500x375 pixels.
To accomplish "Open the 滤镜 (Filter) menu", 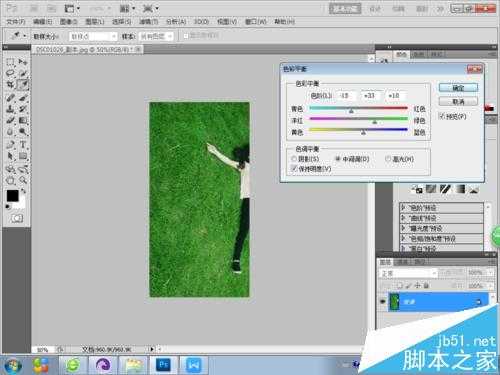I will pos(148,22).
